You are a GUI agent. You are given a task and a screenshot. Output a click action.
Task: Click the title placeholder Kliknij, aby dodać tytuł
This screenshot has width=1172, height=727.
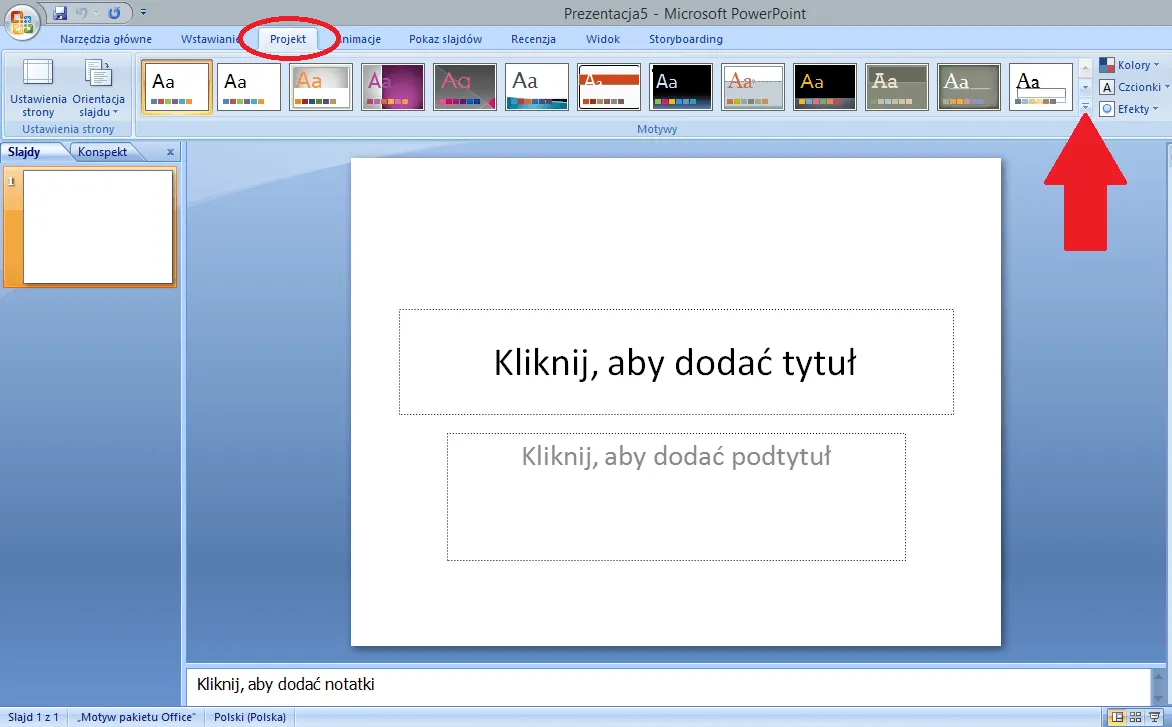(x=675, y=362)
